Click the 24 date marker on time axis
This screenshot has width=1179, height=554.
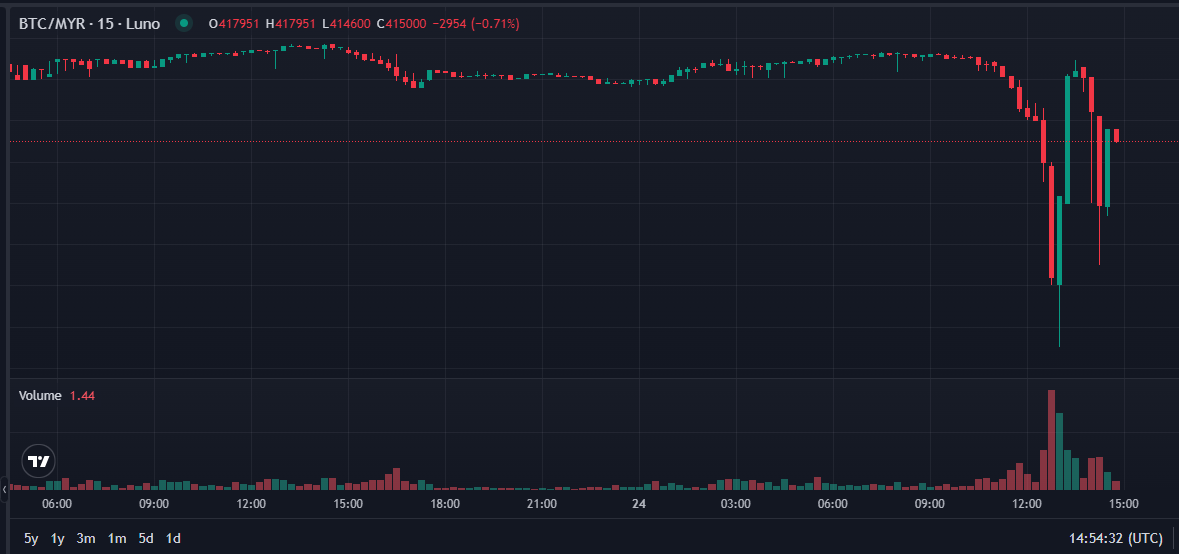639,504
